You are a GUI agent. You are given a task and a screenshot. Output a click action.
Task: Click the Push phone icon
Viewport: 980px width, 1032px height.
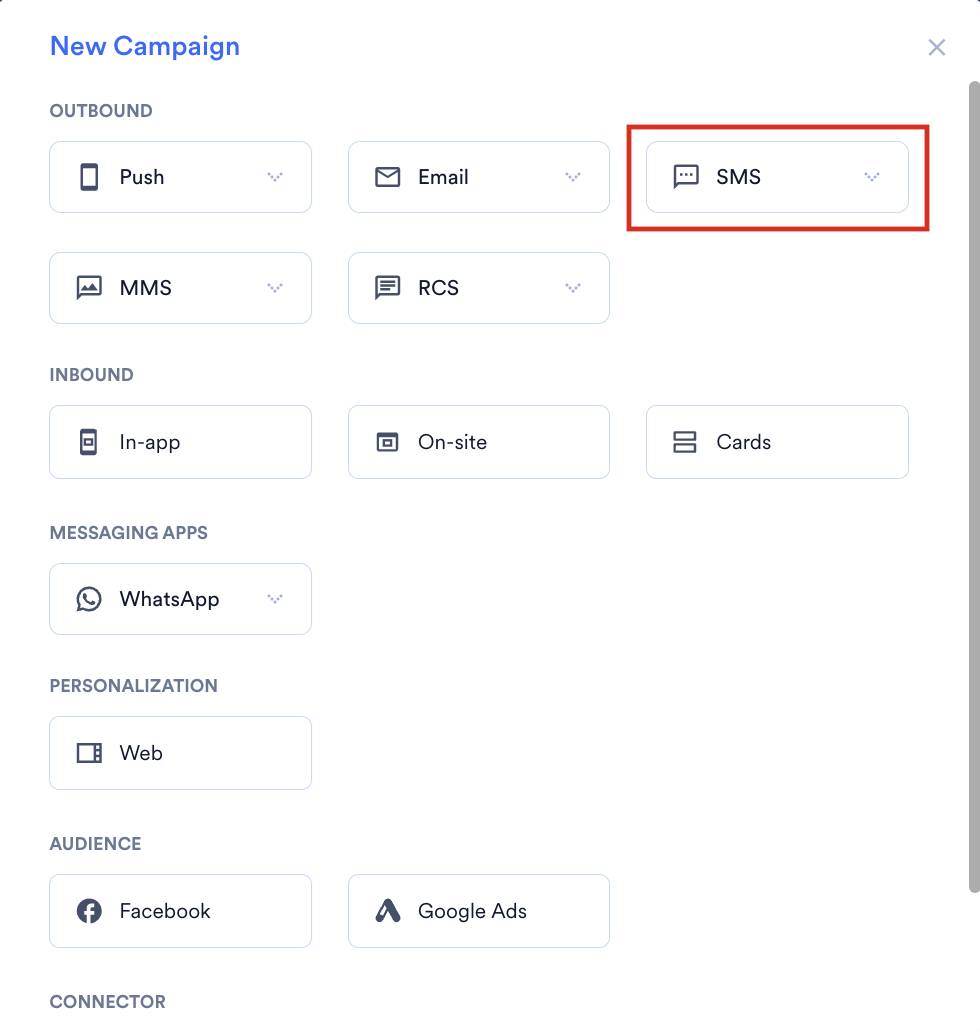coord(89,177)
